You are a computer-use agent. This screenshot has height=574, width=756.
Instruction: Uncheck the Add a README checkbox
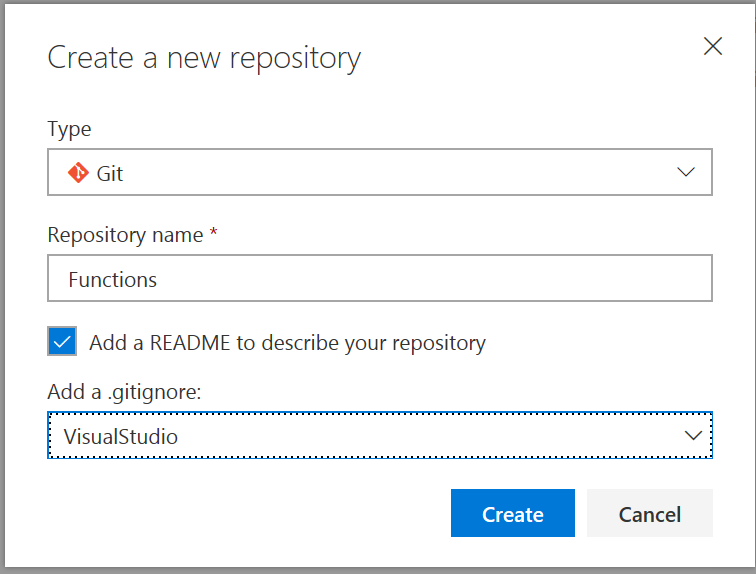[x=61, y=342]
